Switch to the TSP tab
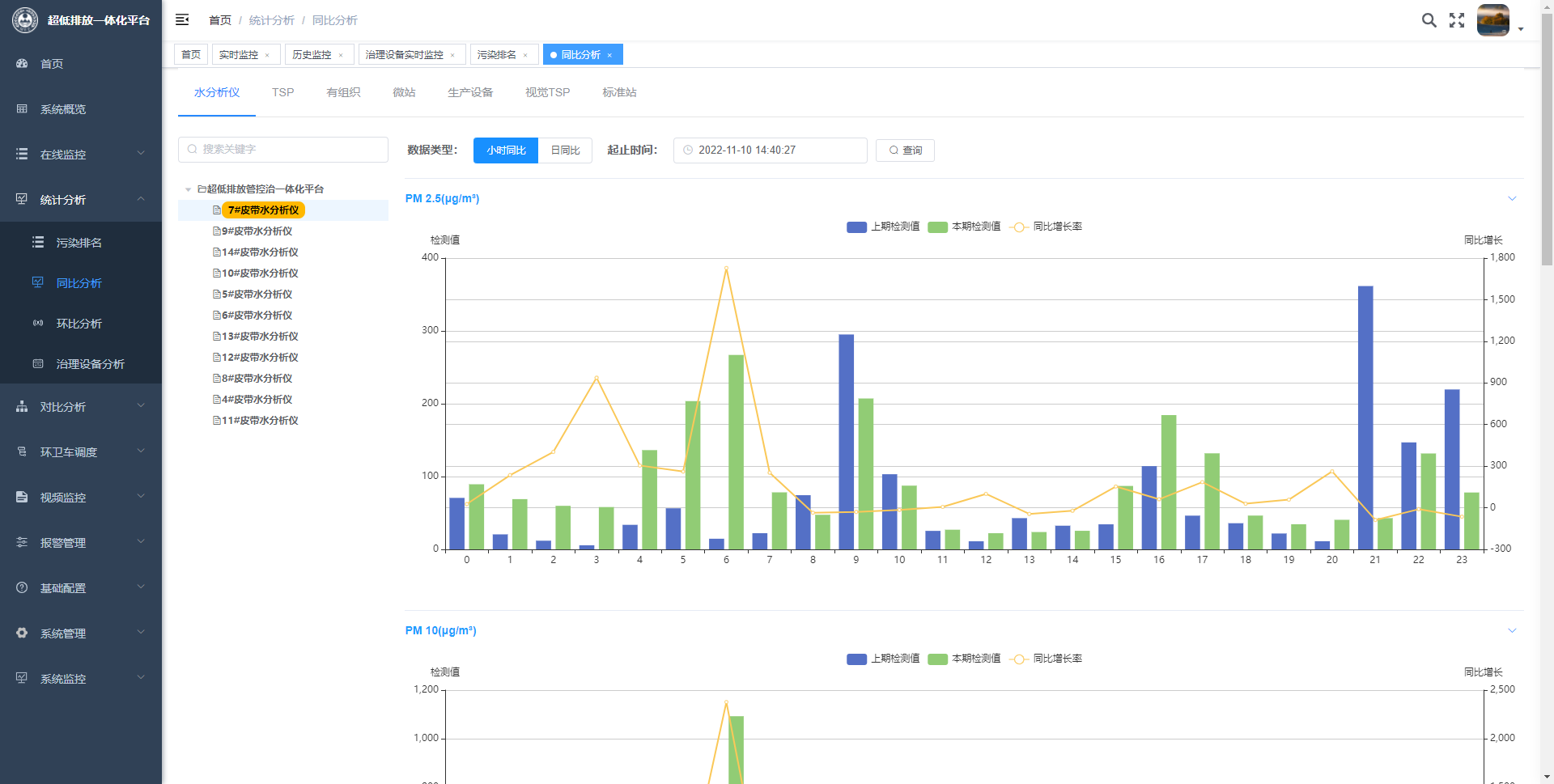This screenshot has height=784, width=1554. coord(282,92)
